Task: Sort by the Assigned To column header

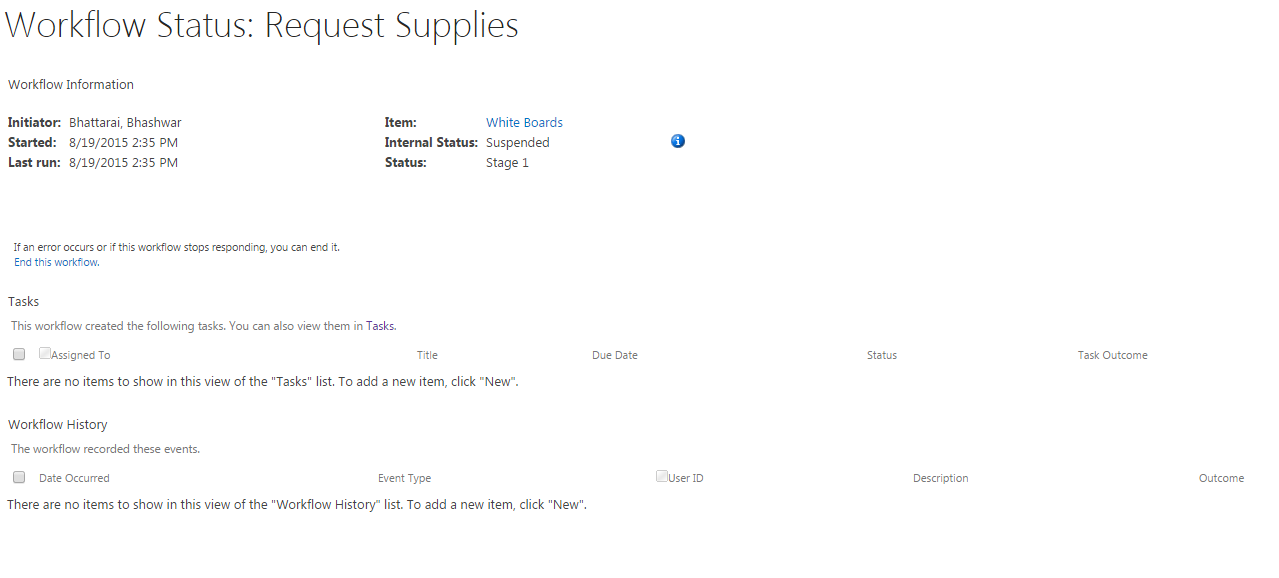Action: 81,355
